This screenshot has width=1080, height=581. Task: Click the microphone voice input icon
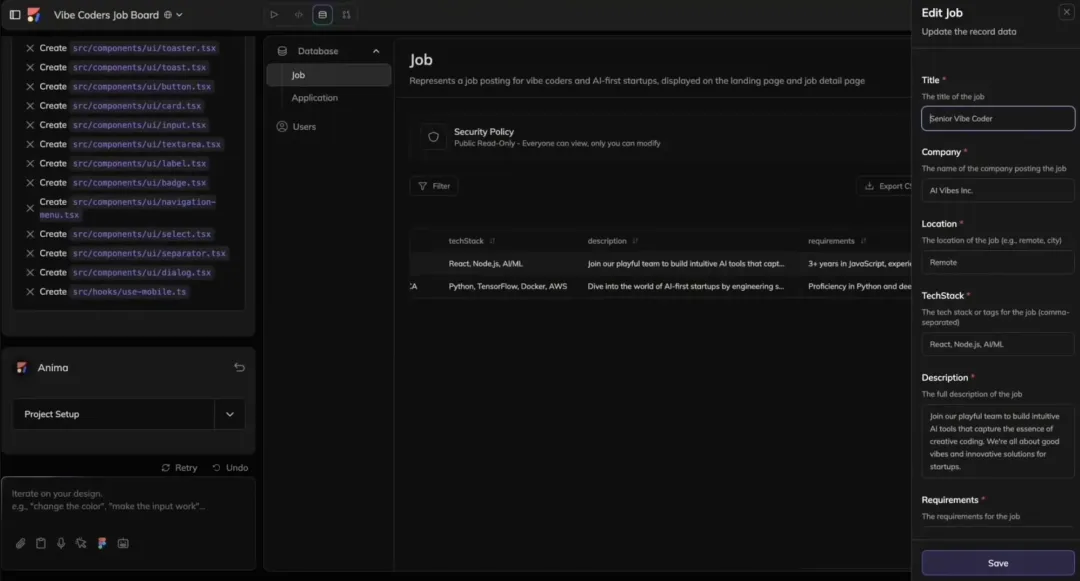click(x=61, y=544)
